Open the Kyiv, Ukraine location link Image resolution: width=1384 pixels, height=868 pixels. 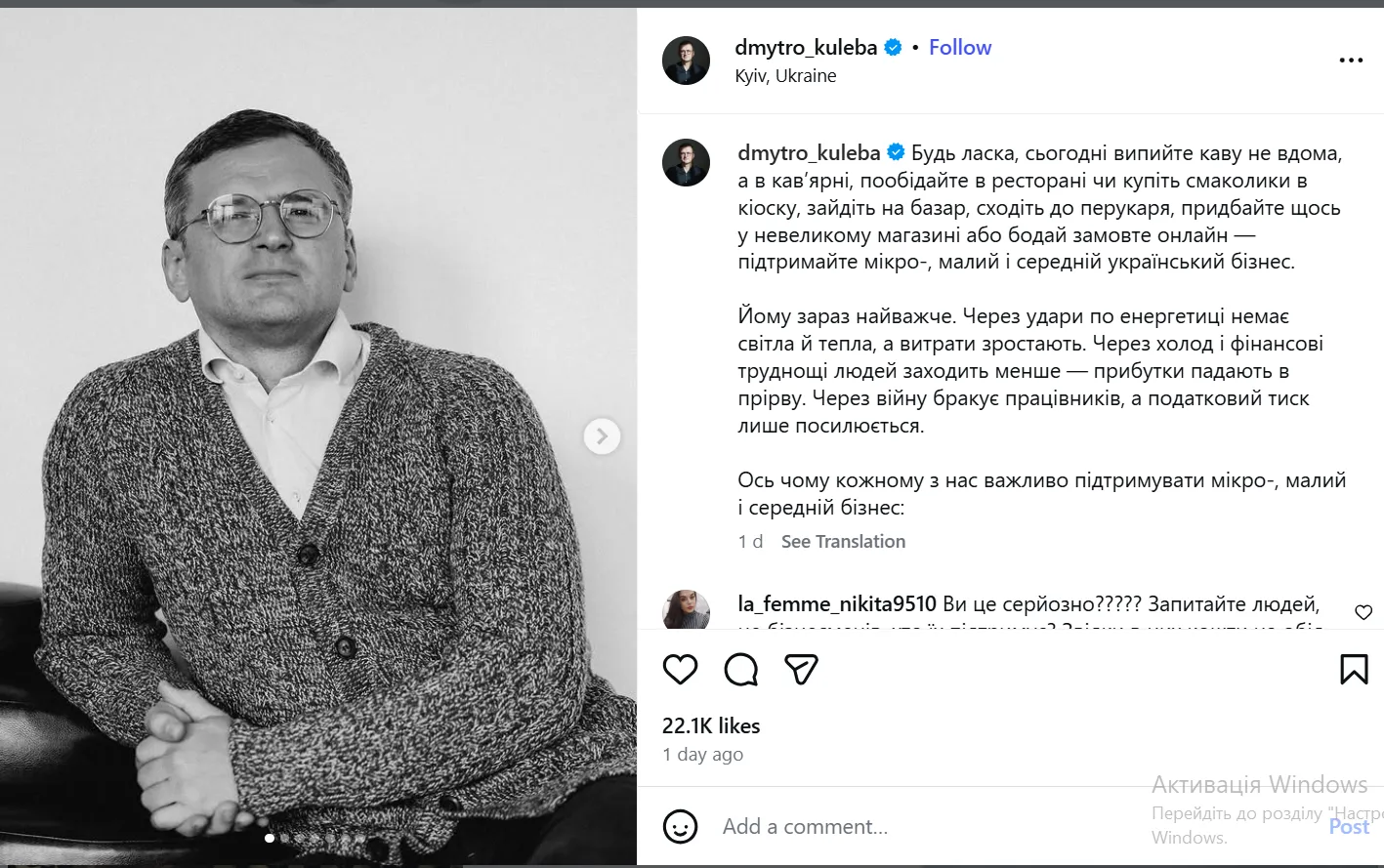pyautogui.click(x=785, y=76)
